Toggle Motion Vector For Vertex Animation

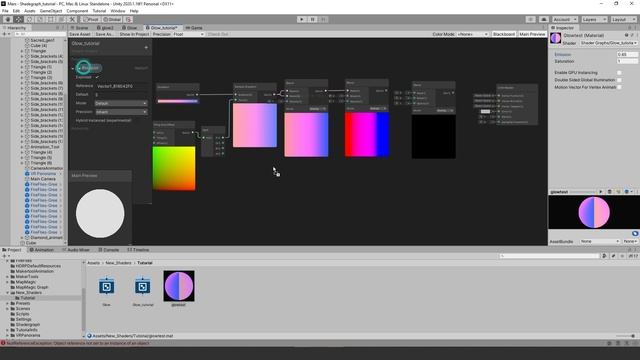(619, 87)
